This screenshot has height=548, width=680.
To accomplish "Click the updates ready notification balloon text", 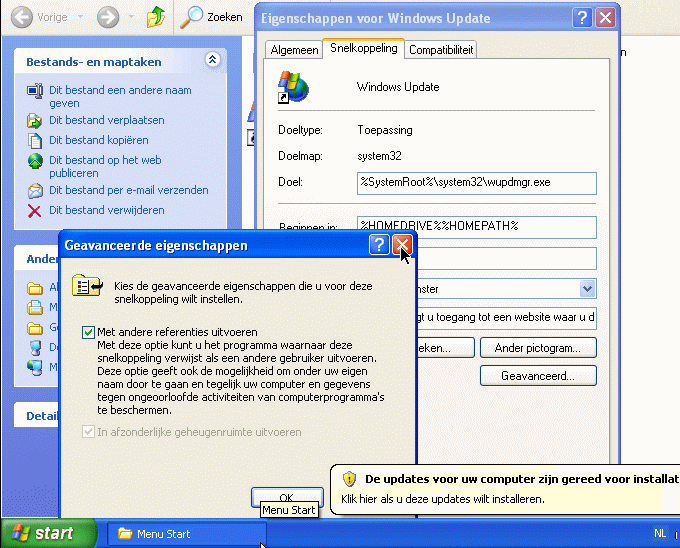I will (x=522, y=479).
